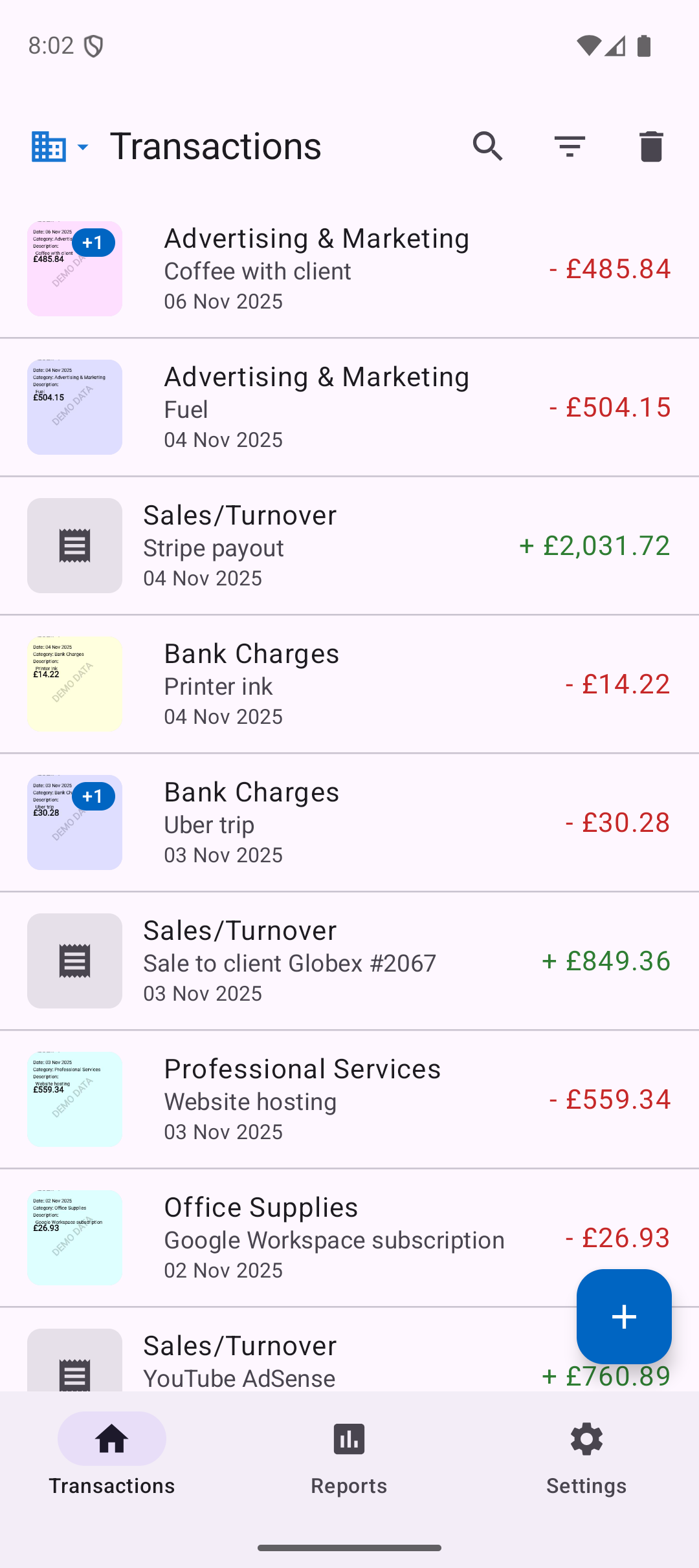
Task: Open the search transactions icon
Action: coord(487,146)
